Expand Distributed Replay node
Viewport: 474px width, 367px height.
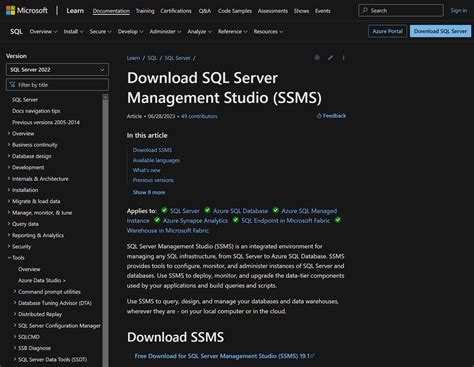pyautogui.click(x=15, y=314)
